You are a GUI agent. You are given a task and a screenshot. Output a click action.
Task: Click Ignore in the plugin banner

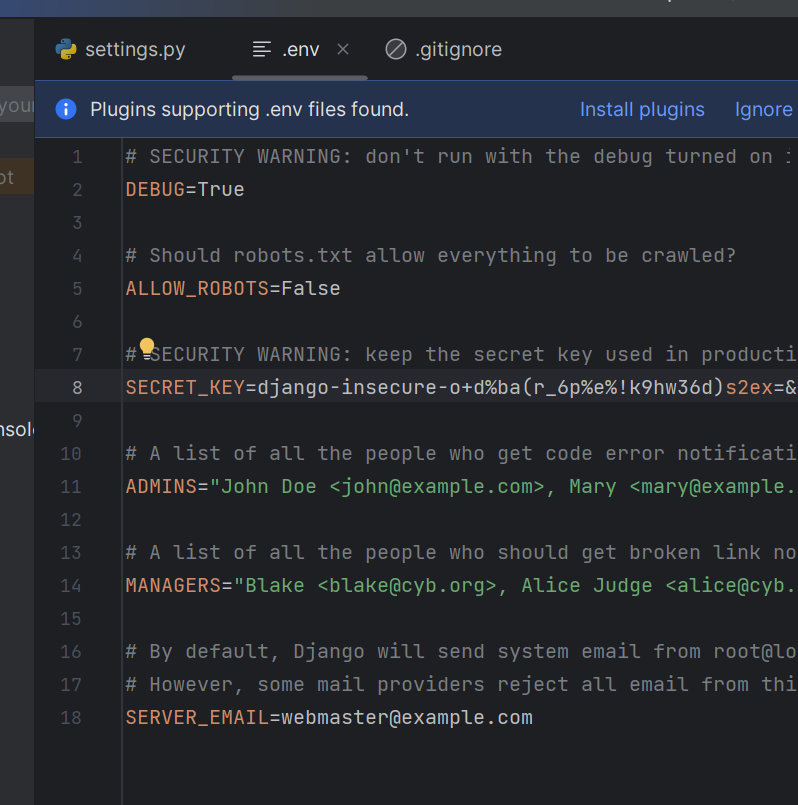[x=764, y=109]
